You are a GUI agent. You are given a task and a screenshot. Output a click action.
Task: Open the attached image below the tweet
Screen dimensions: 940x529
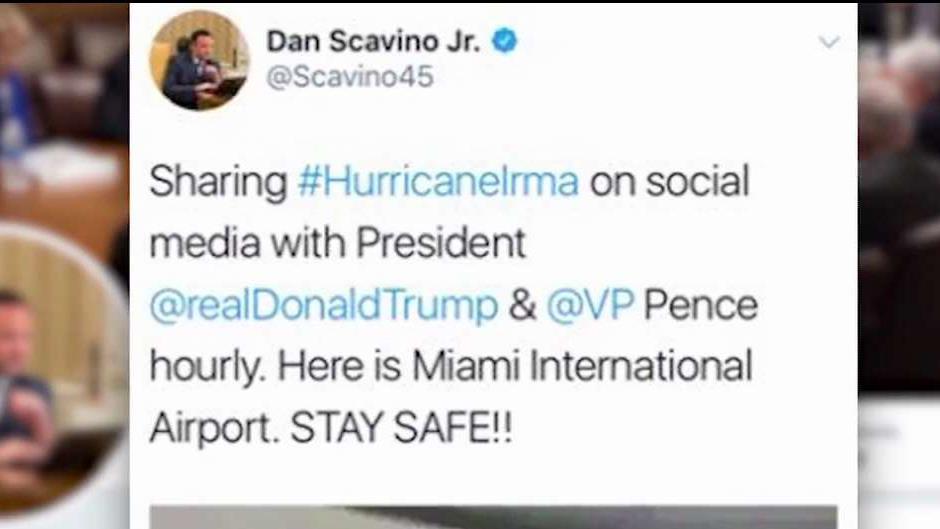[493, 517]
